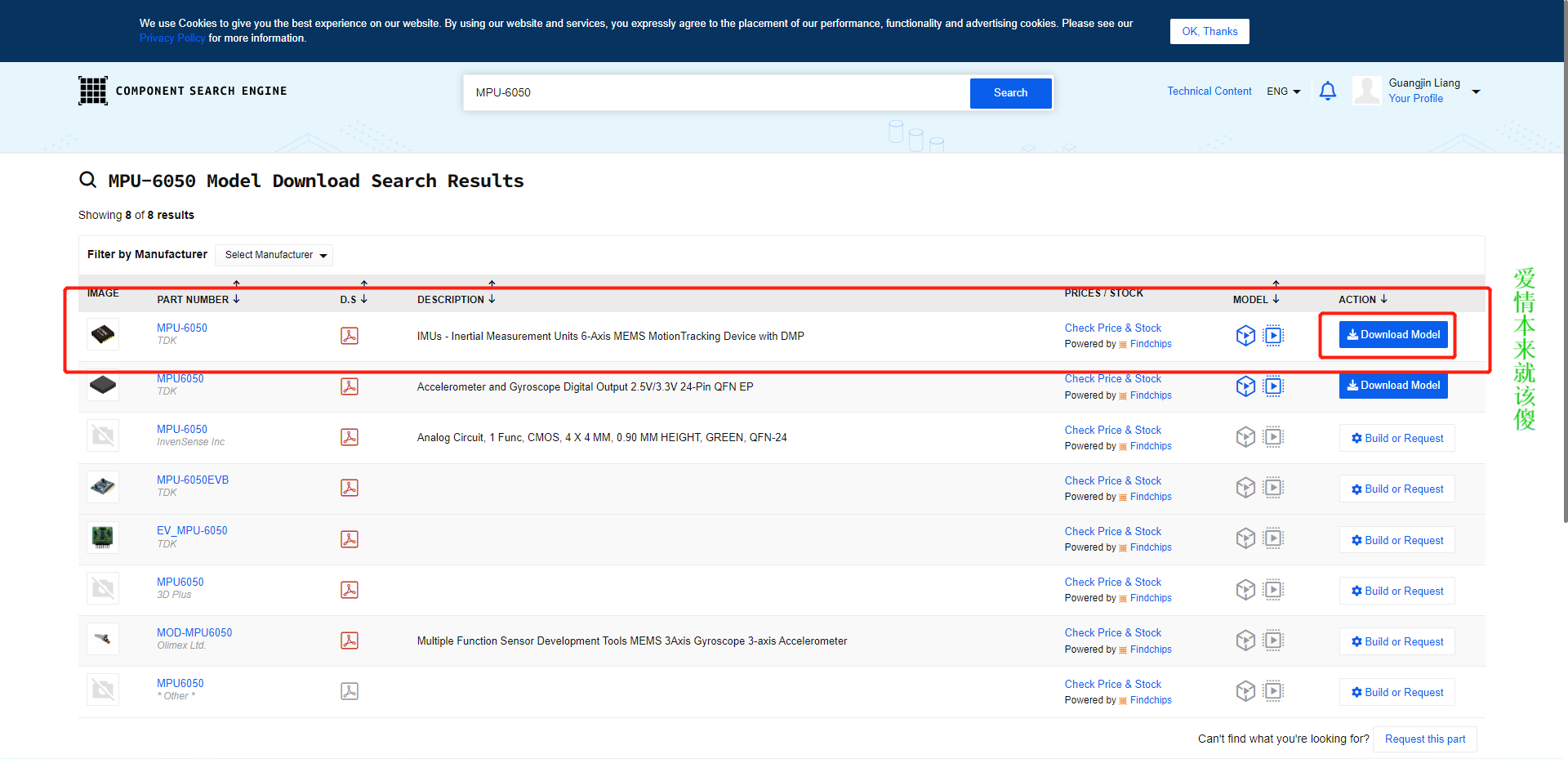Screen dimensions: 1568x759
Task: Click the user profile avatar
Action: click(1366, 90)
